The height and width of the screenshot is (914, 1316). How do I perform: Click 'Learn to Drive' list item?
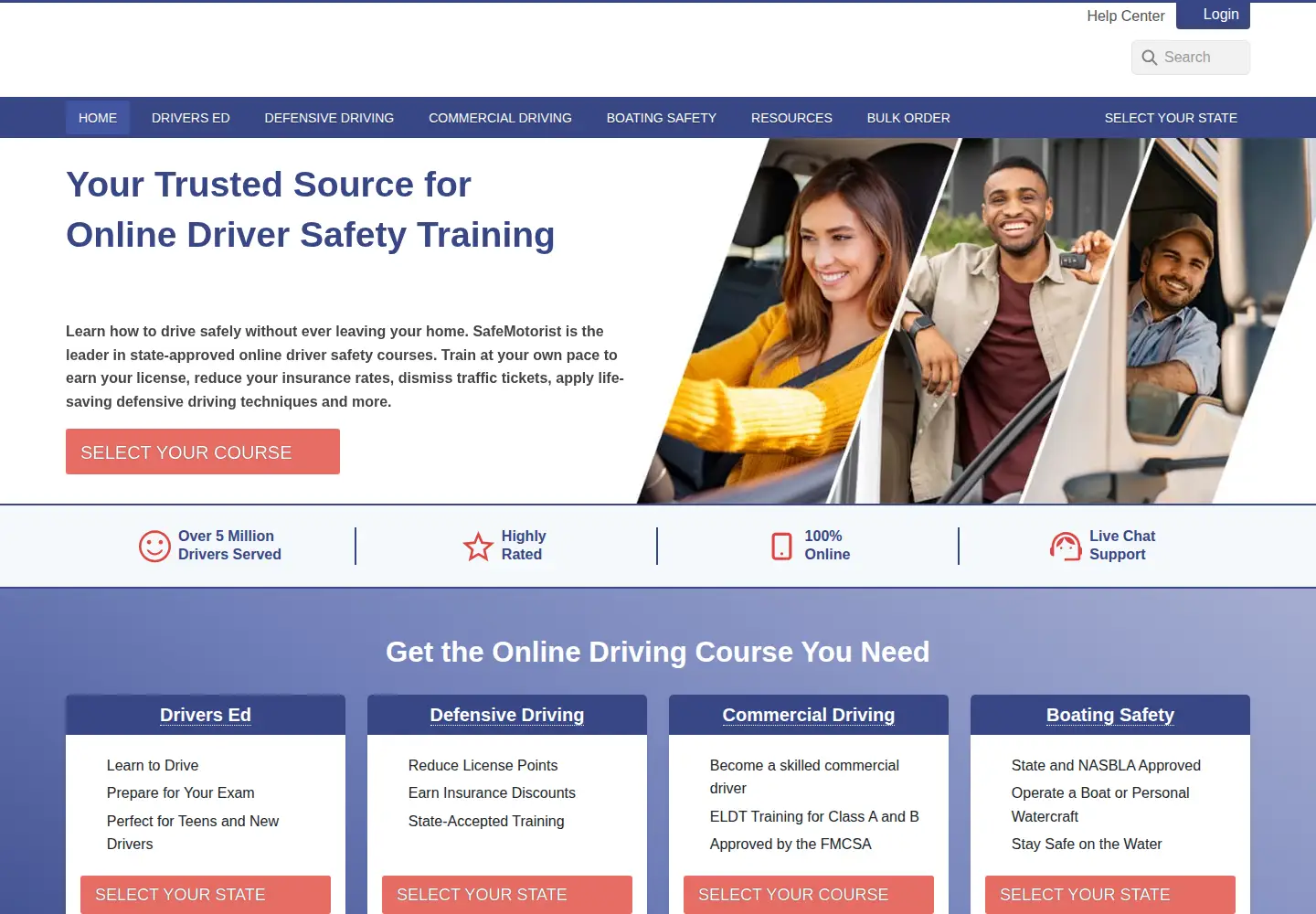[153, 765]
